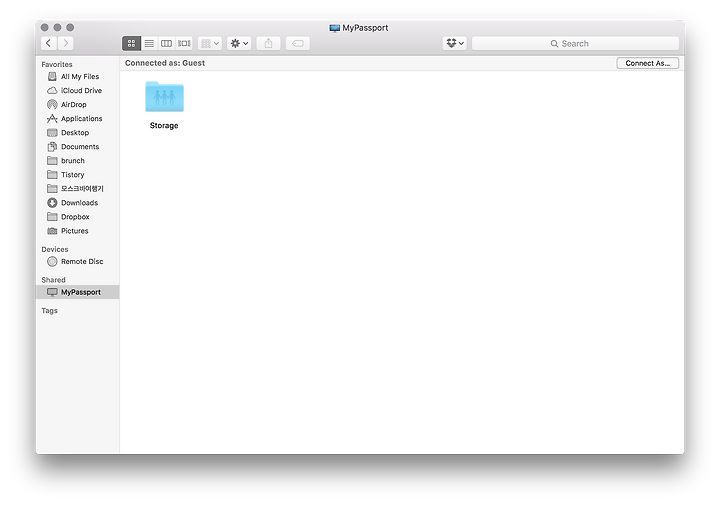Open AirDrop in sidebar
Screen dimensions: 720x505
pos(77,105)
